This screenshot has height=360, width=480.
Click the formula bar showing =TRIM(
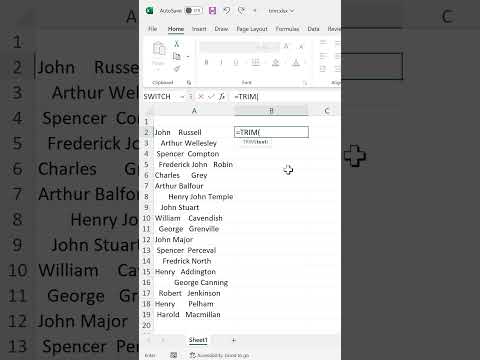click(x=287, y=97)
